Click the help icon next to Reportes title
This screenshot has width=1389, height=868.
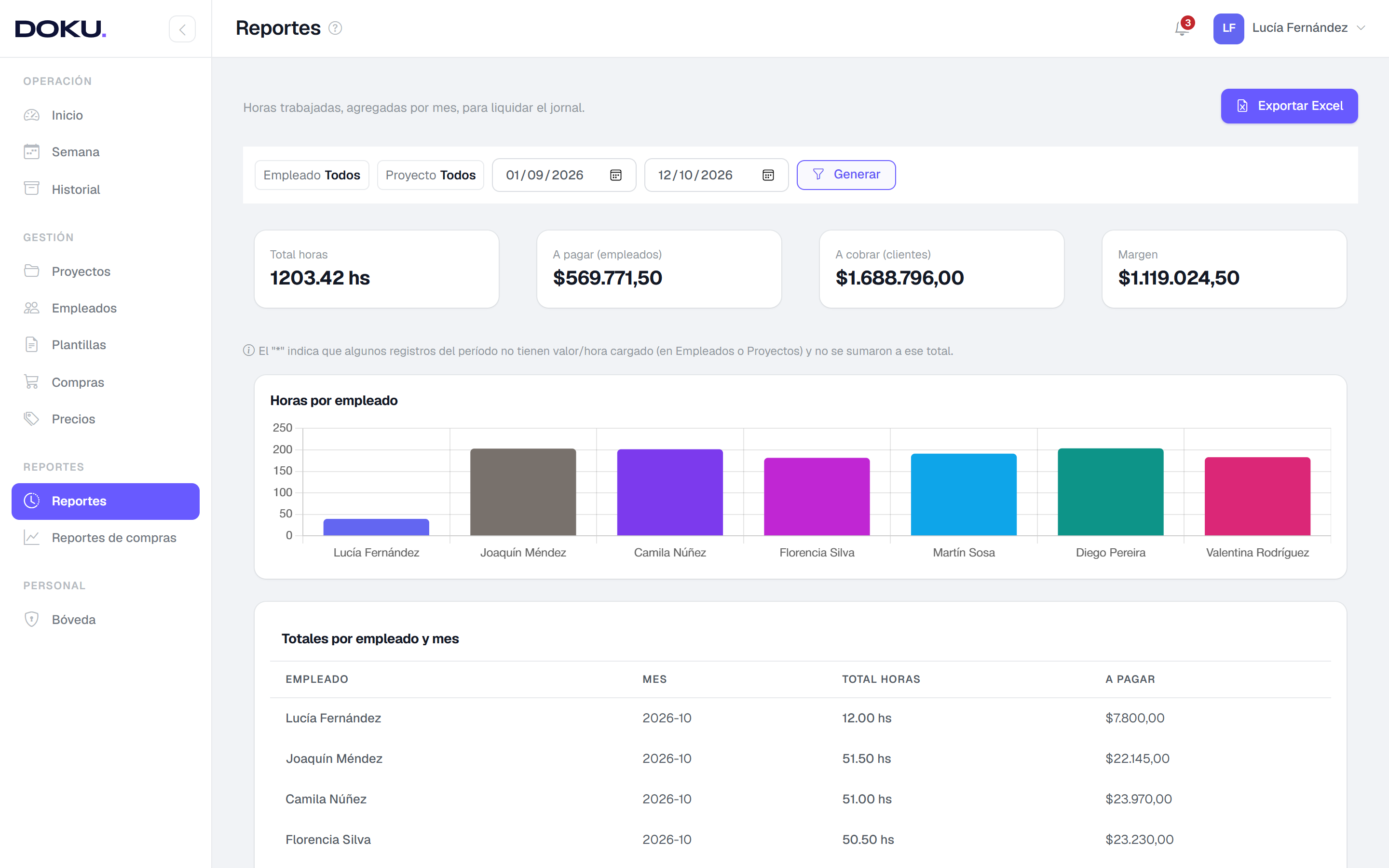tap(335, 28)
